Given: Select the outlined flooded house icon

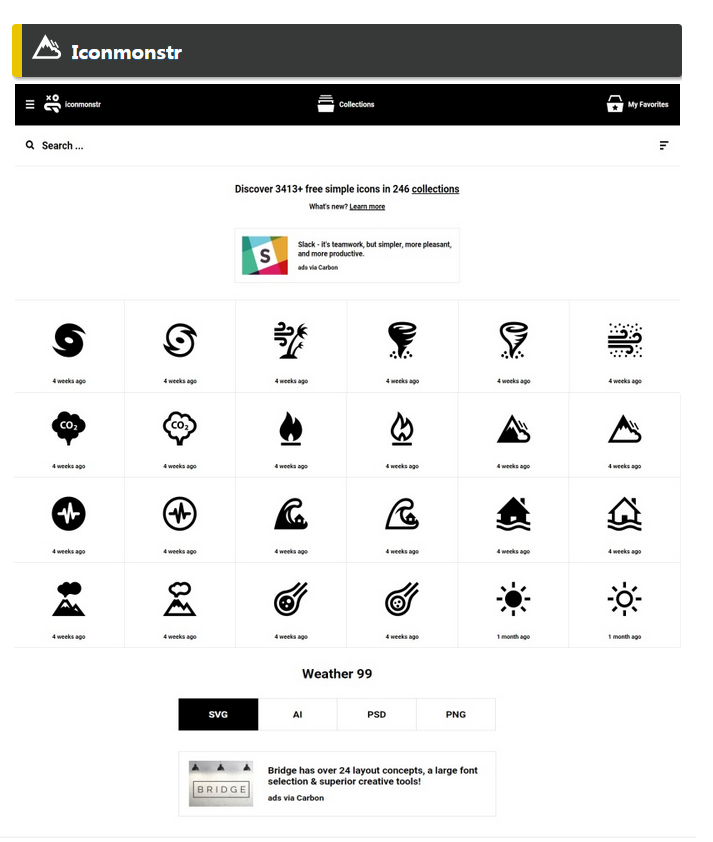Looking at the screenshot, I should point(624,513).
